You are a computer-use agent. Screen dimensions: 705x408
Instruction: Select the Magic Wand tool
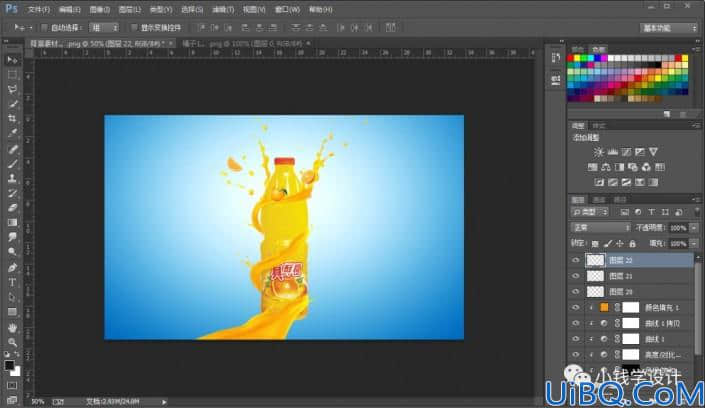12,104
